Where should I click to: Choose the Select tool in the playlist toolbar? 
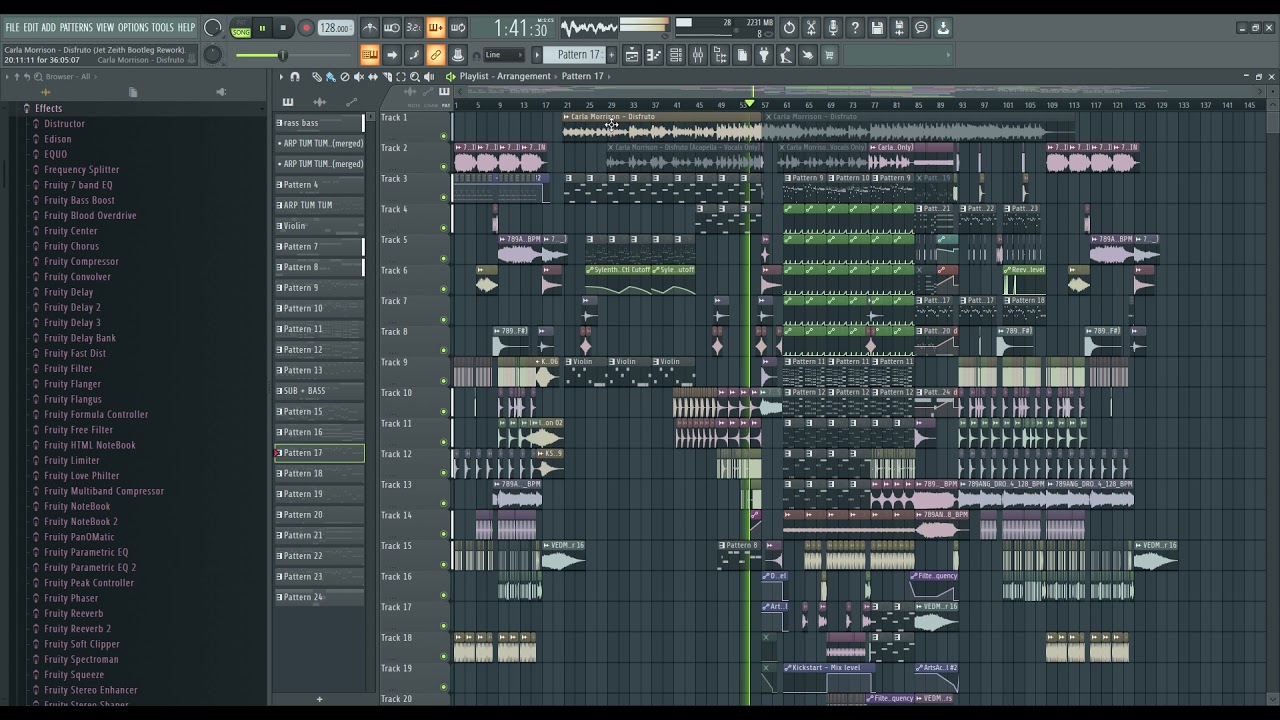(401, 76)
